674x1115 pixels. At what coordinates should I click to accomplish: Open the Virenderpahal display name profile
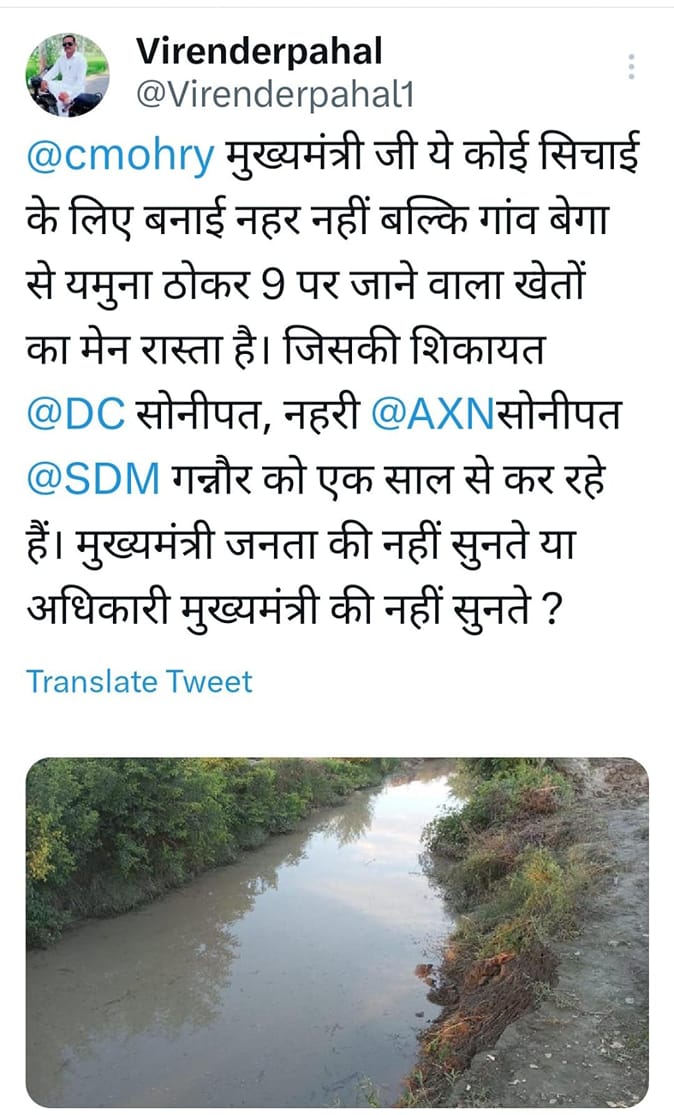(259, 53)
